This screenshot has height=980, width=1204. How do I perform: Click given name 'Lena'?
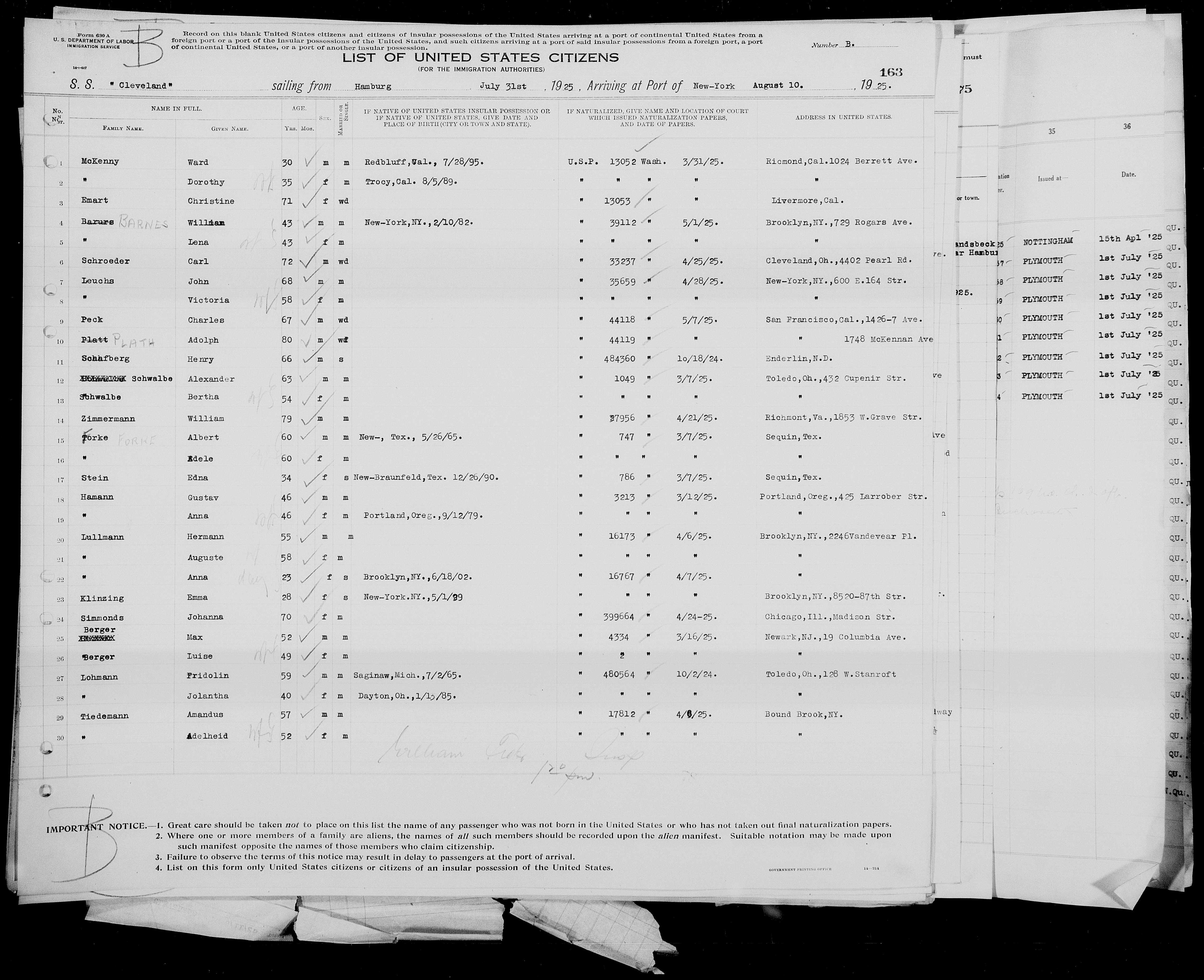(198, 242)
